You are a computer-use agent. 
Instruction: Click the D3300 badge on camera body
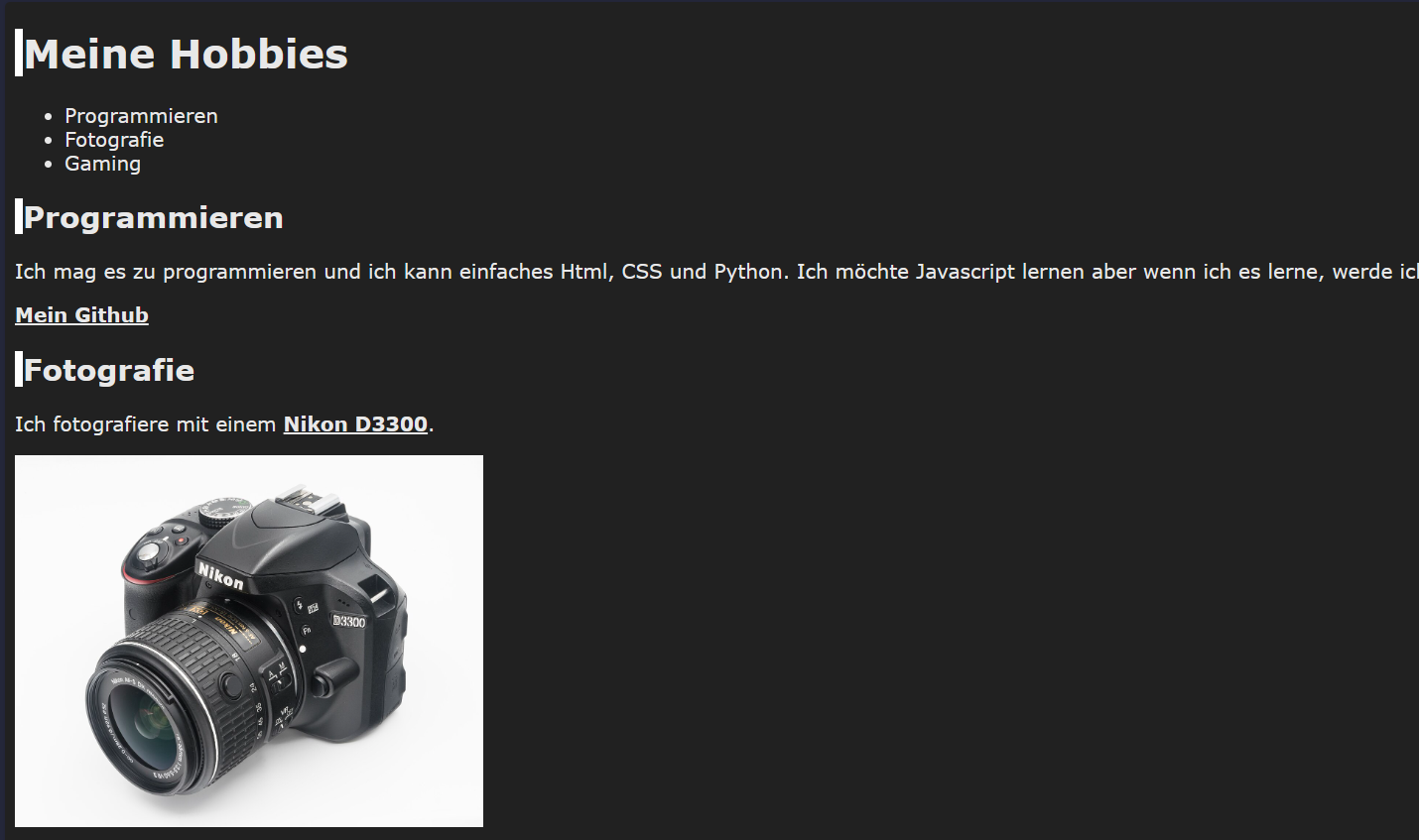coord(349,622)
